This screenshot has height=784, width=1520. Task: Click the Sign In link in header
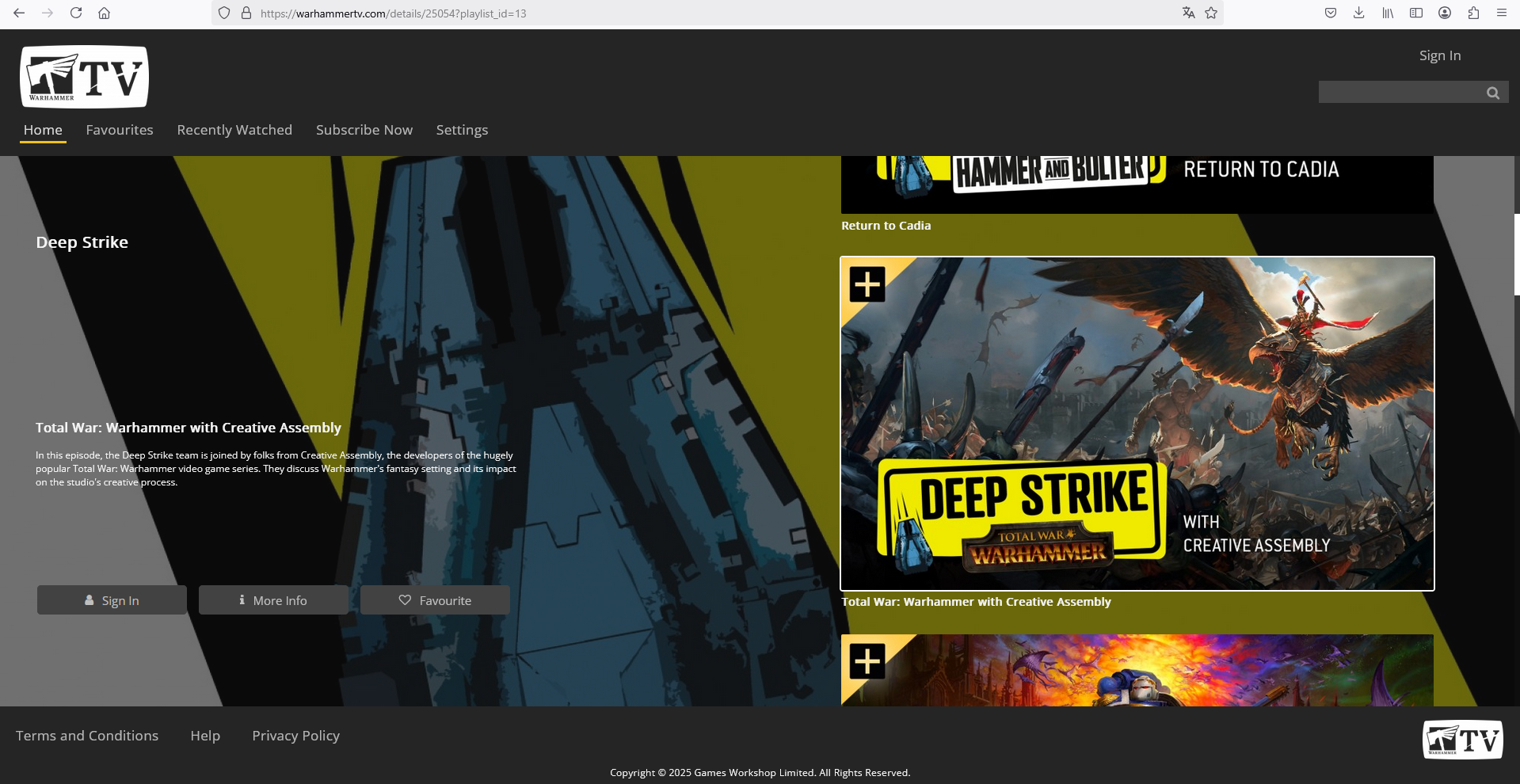pyautogui.click(x=1440, y=55)
